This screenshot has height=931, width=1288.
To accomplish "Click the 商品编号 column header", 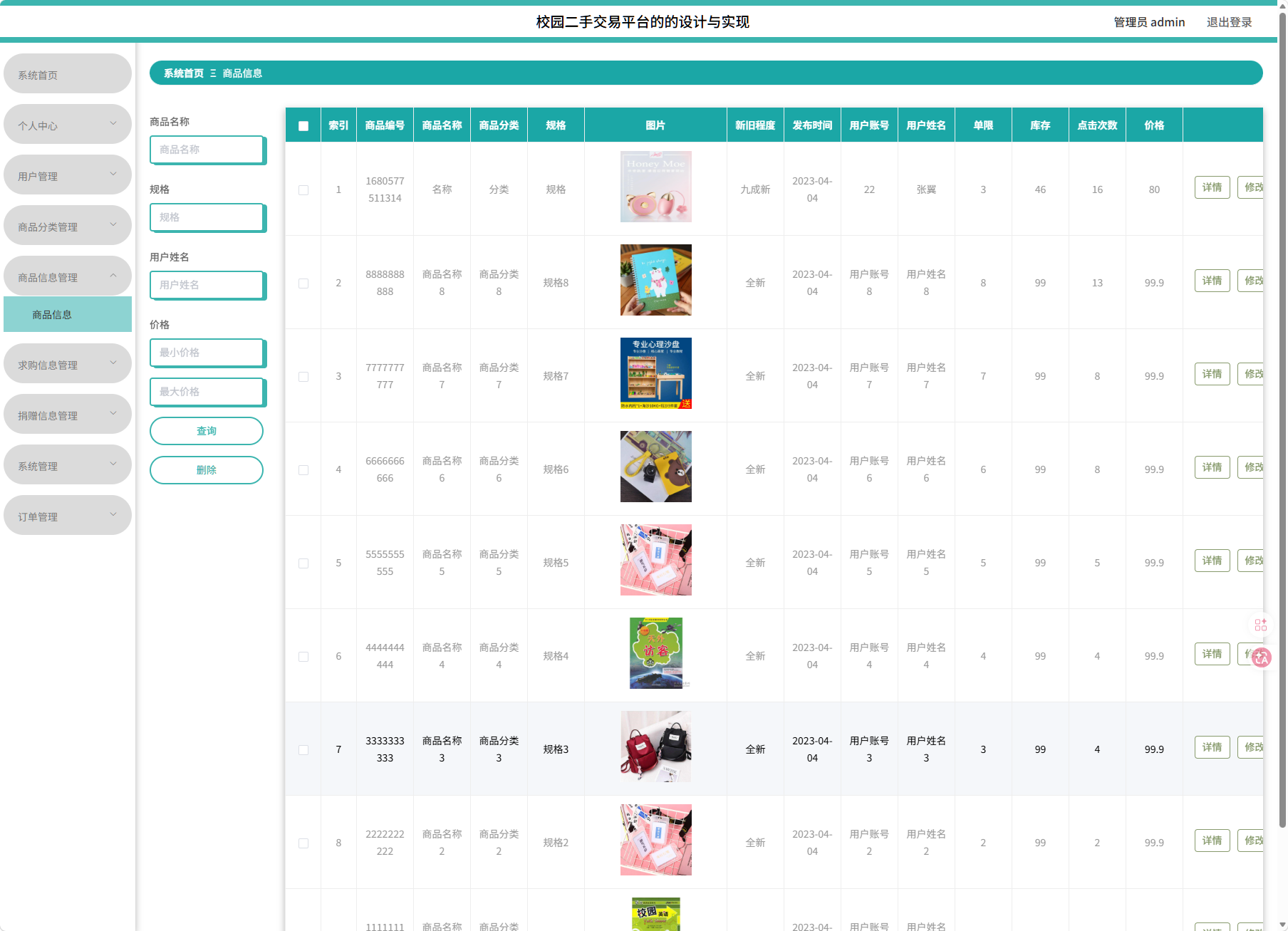I will [385, 125].
